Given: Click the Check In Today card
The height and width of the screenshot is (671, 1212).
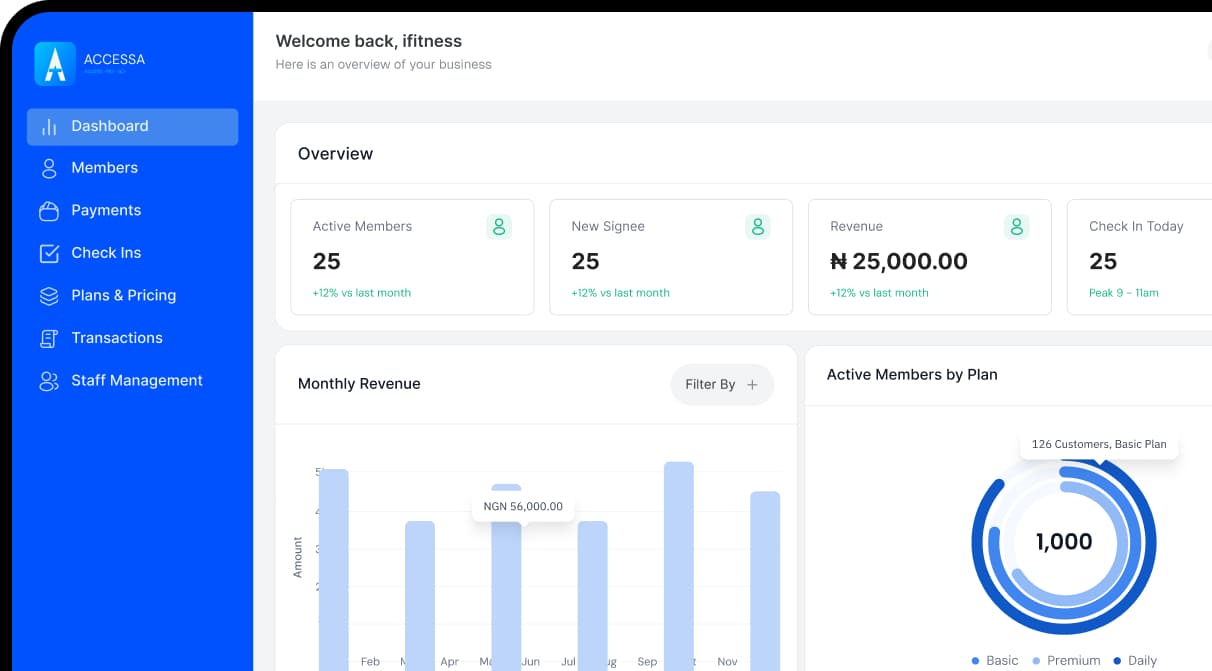Looking at the screenshot, I should tap(1138, 257).
